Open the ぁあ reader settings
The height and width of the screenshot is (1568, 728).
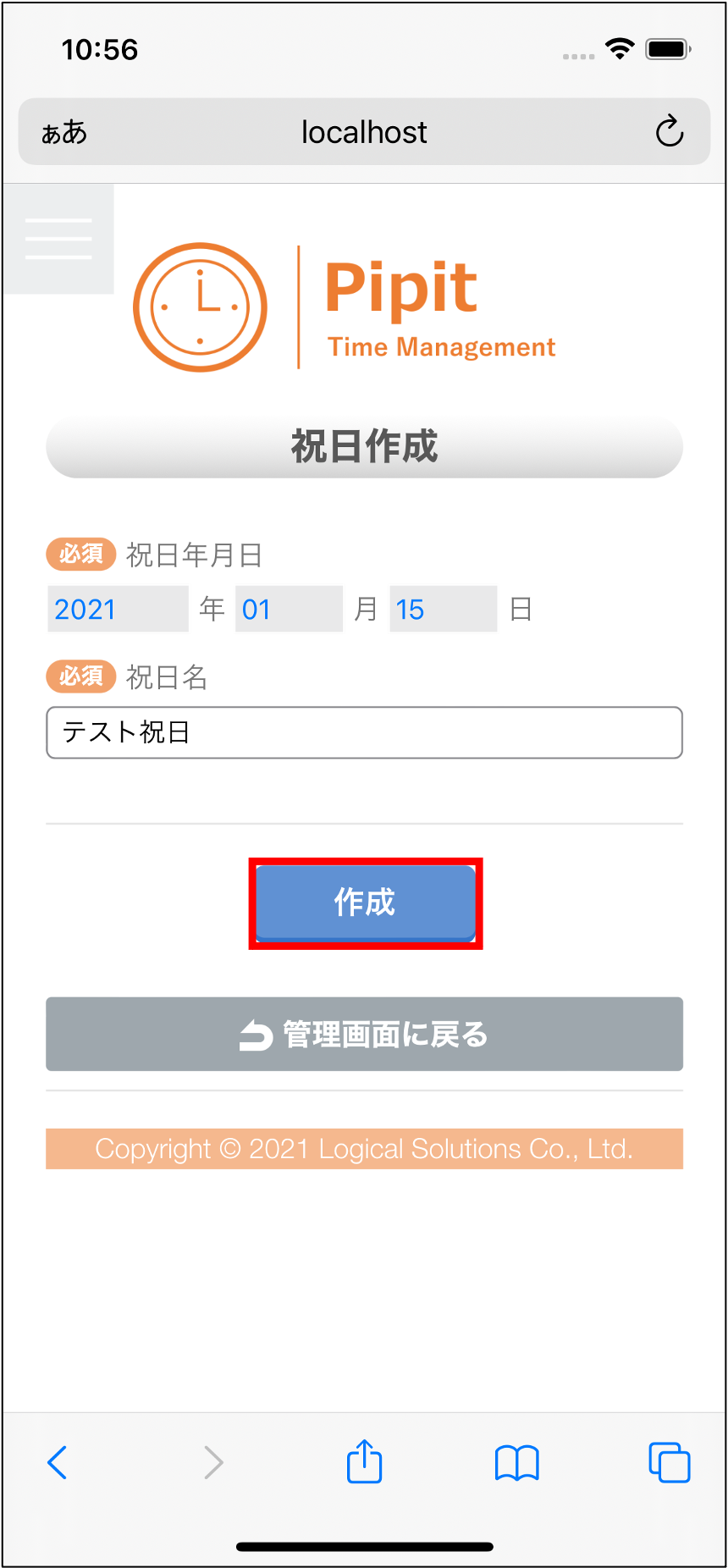[x=64, y=132]
